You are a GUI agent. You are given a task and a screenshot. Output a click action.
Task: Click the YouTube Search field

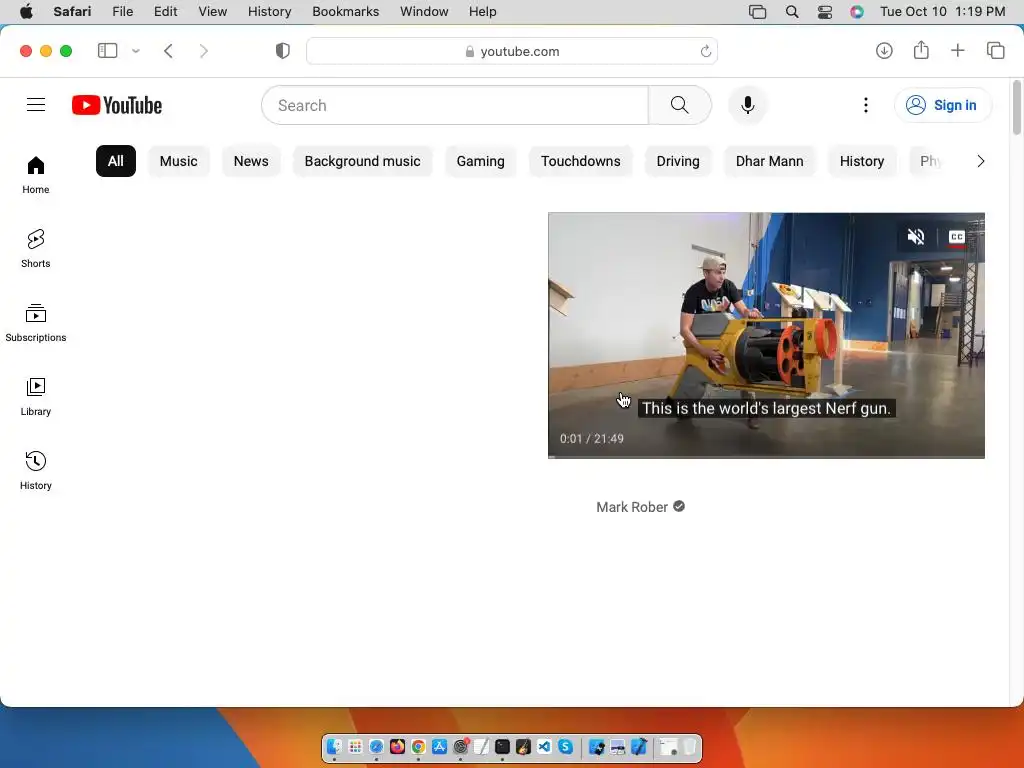455,105
